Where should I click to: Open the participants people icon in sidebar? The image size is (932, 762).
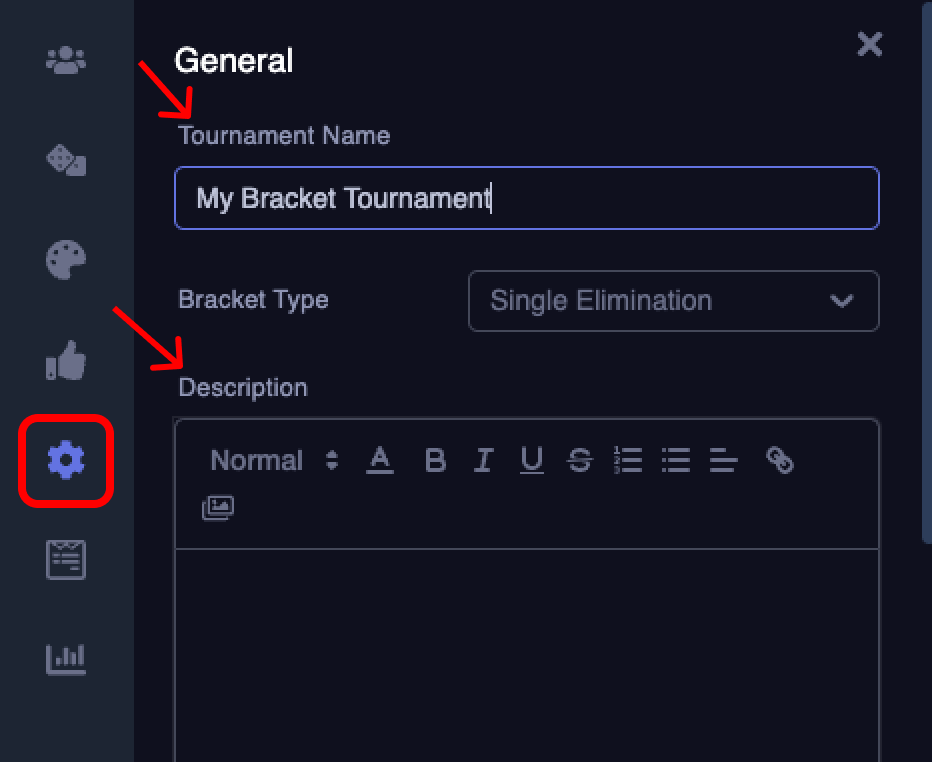[x=66, y=60]
